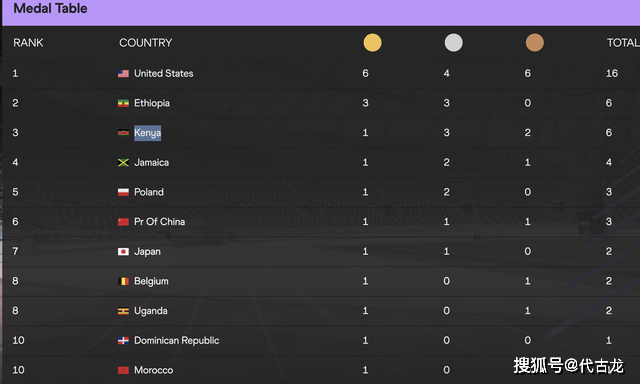Sort by the RANK column header
This screenshot has height=384, width=640.
28,42
